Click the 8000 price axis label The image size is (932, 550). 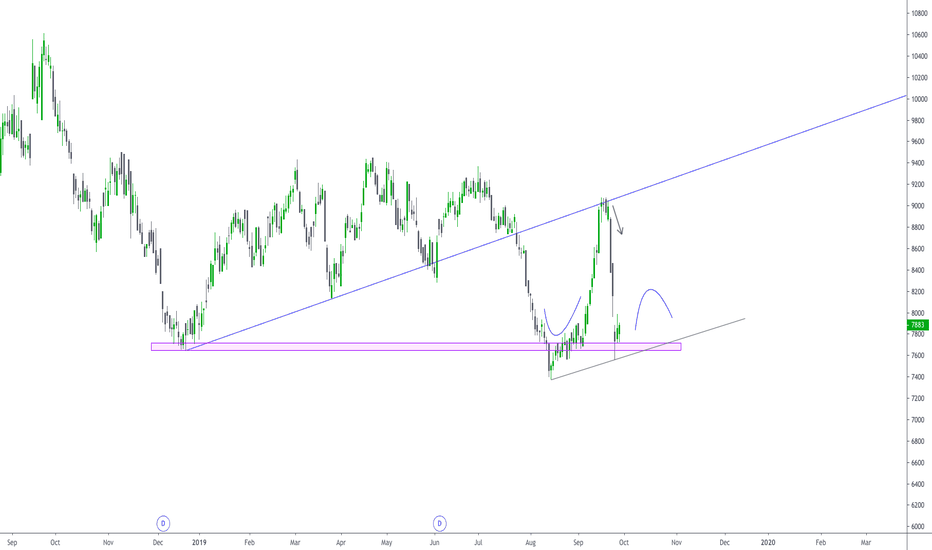pyautogui.click(x=919, y=313)
